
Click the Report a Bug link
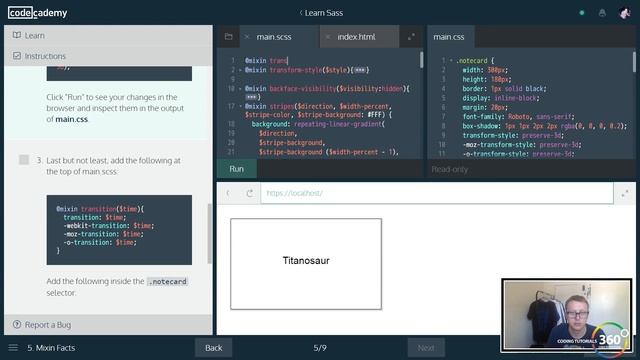pos(48,325)
